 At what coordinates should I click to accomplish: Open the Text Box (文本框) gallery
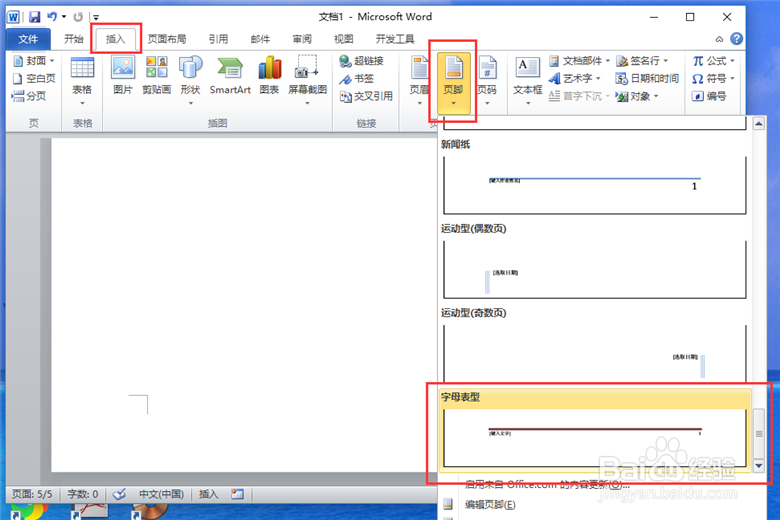527,80
